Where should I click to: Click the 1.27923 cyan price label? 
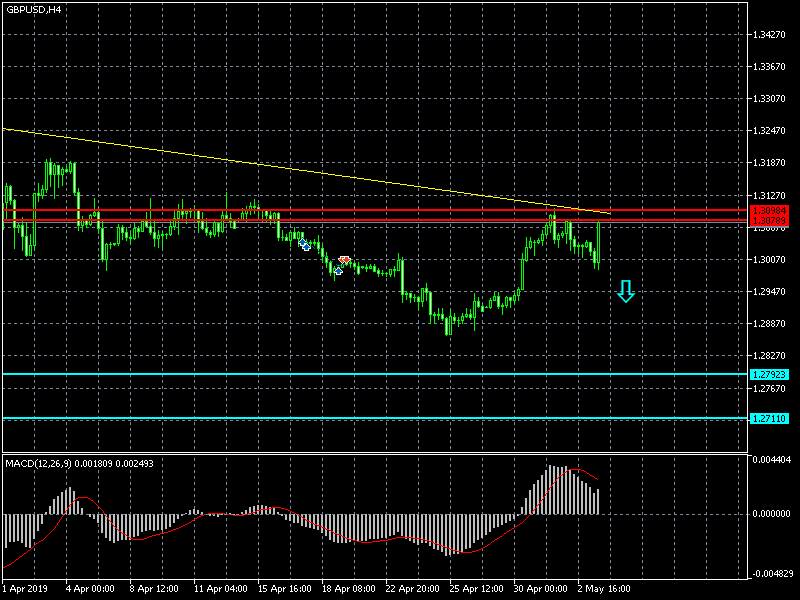769,374
